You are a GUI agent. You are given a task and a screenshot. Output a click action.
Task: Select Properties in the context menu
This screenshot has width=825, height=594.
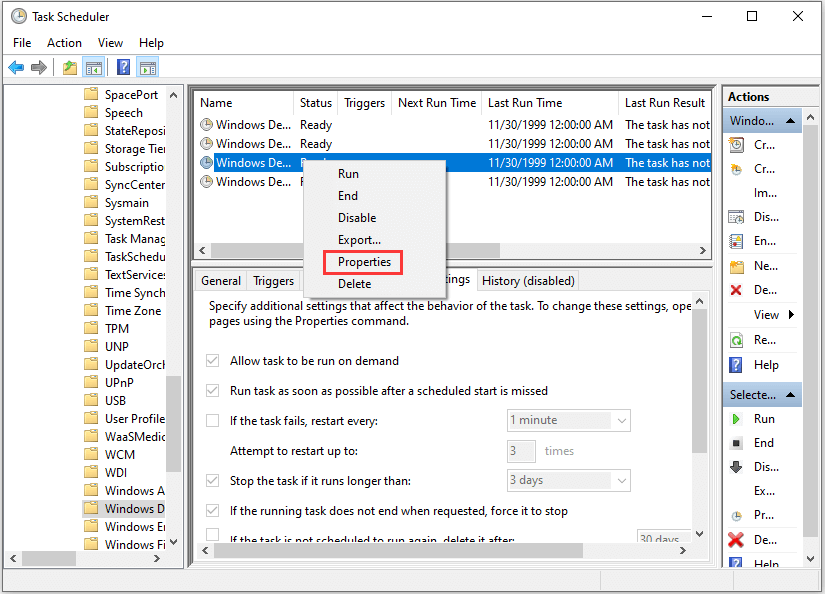[362, 261]
